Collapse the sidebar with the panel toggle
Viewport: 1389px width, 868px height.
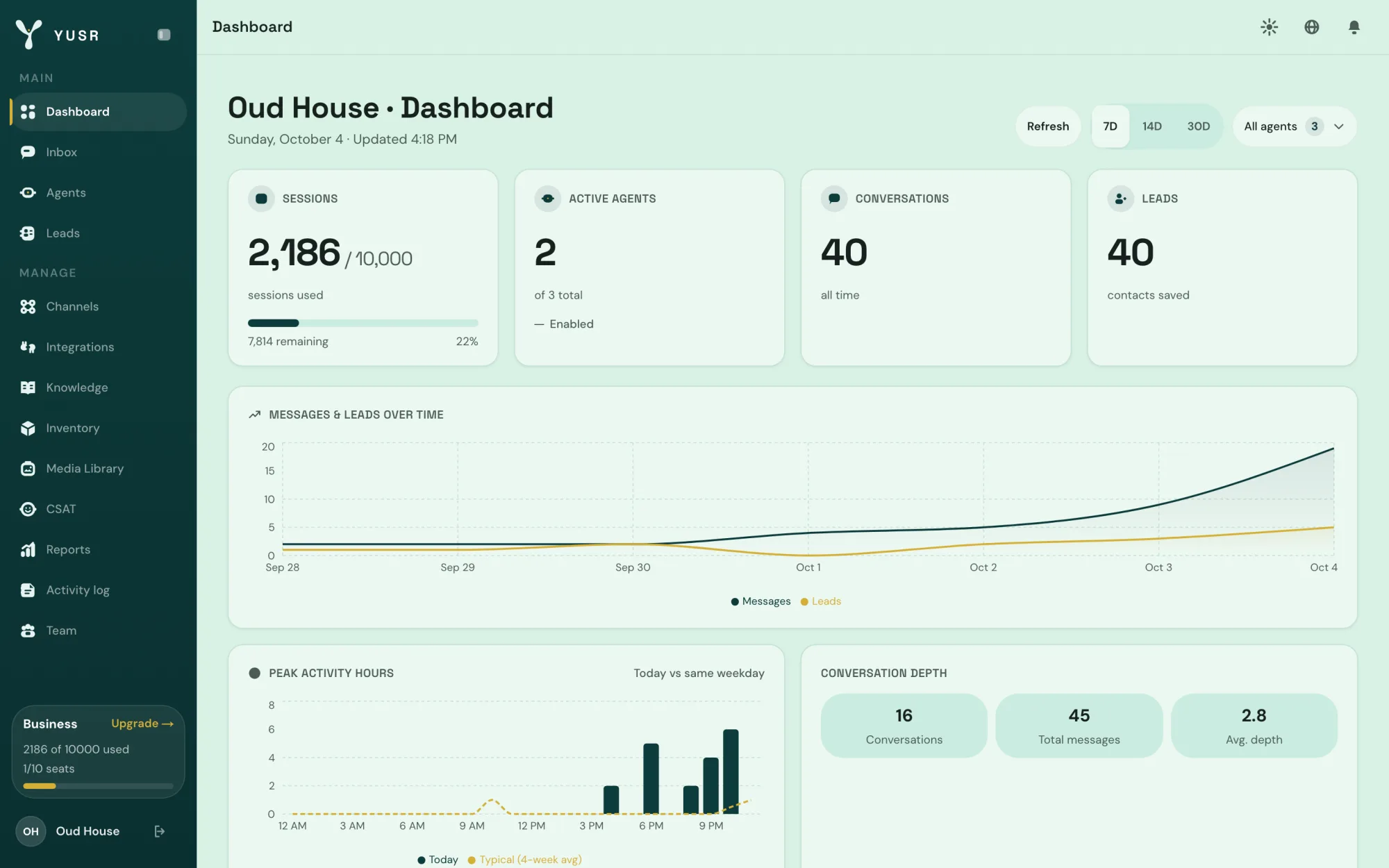click(x=164, y=35)
